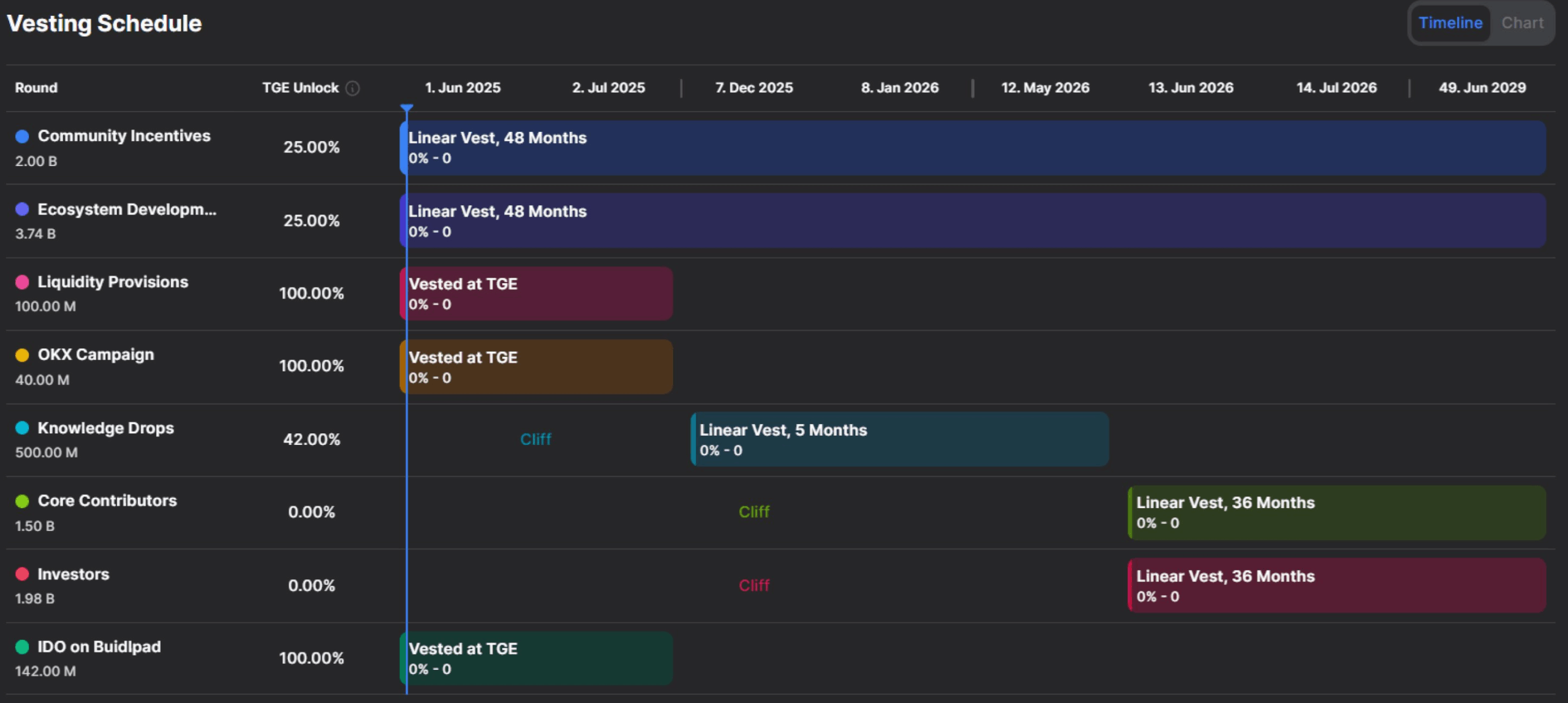Click the Core Contributors Cliff label

[x=753, y=512]
